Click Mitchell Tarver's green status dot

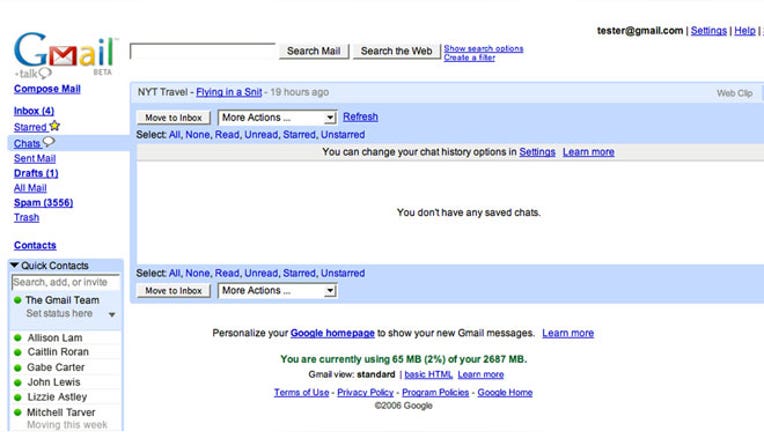tap(18, 413)
